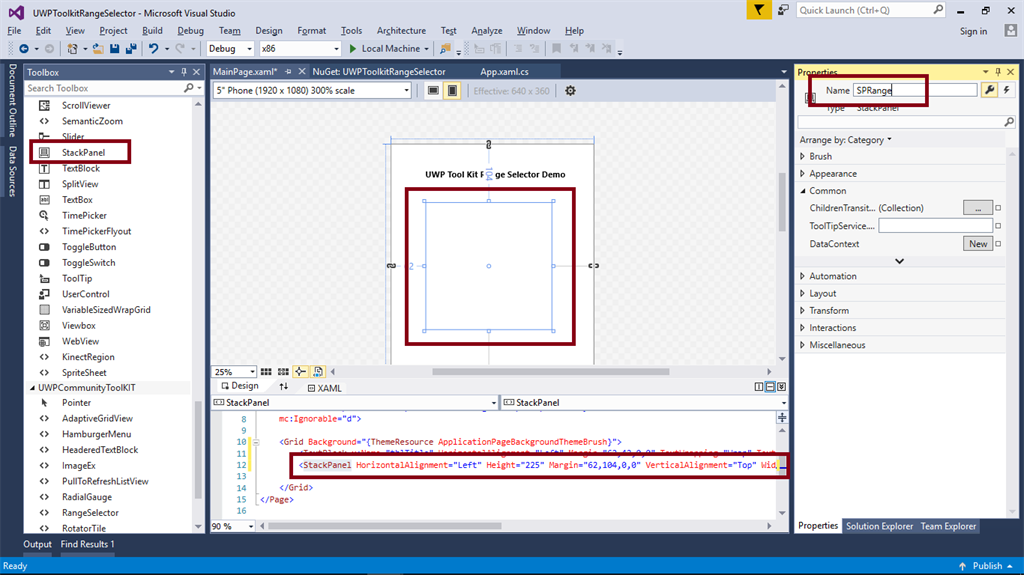Select vertical split view icon

click(x=759, y=387)
